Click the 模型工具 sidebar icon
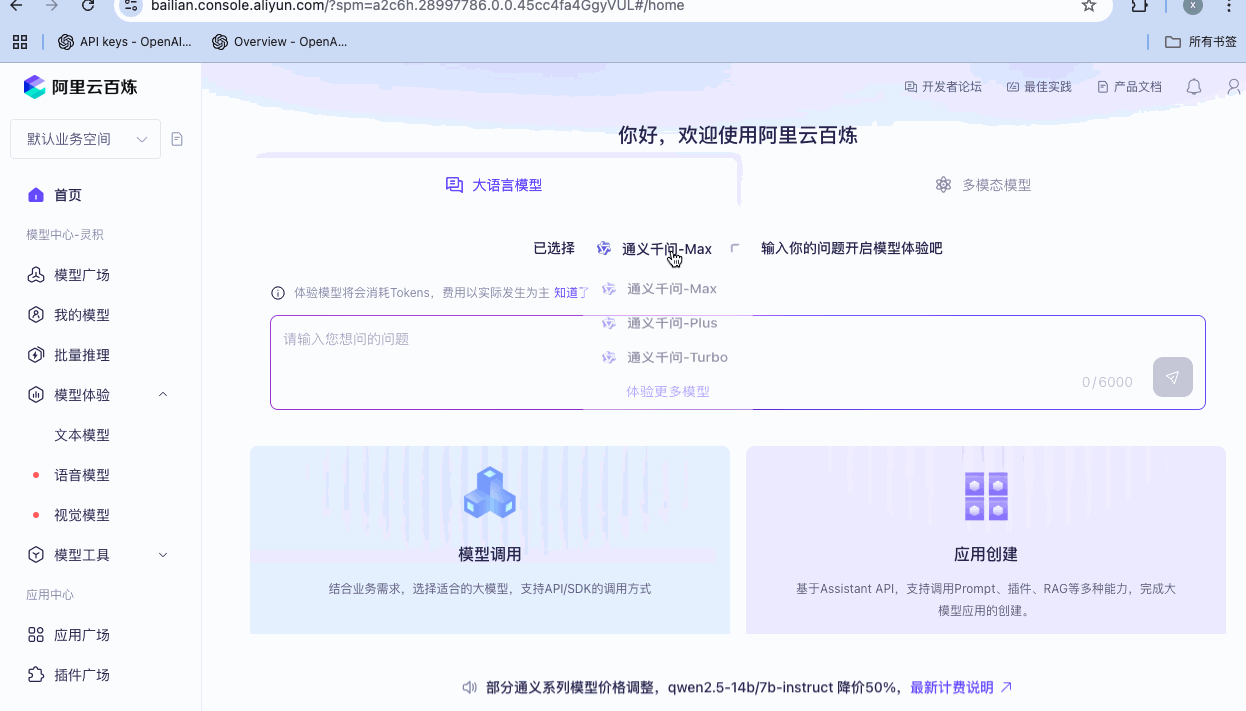This screenshot has width=1246, height=711. [36, 555]
